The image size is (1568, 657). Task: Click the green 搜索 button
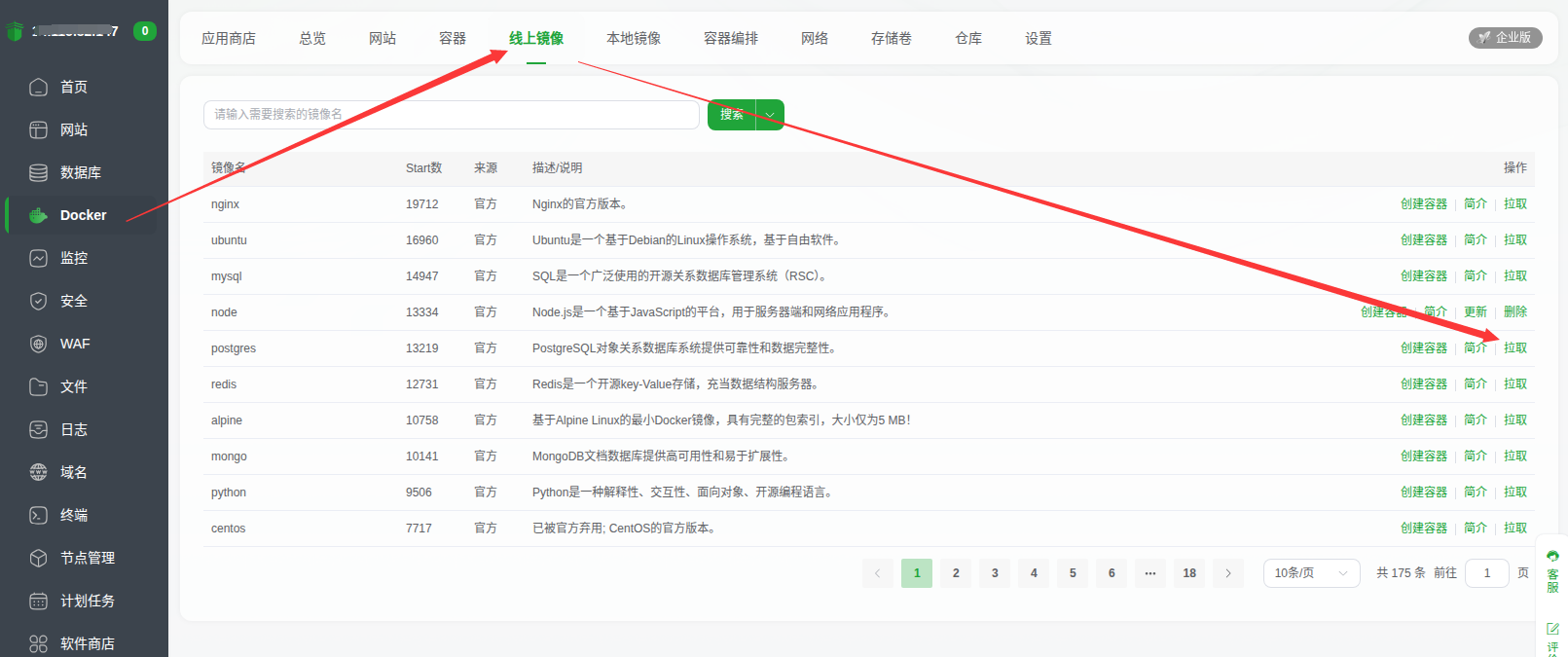pos(732,115)
